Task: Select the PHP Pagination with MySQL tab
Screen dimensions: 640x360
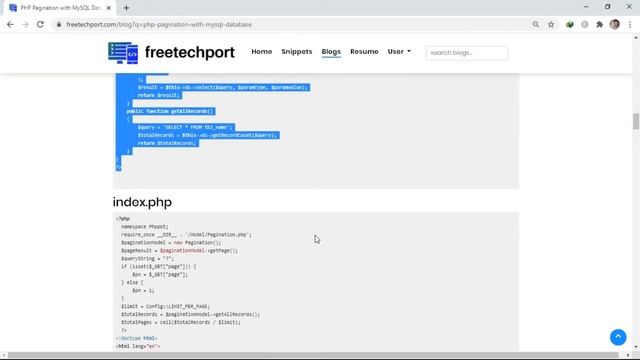Action: coord(60,8)
